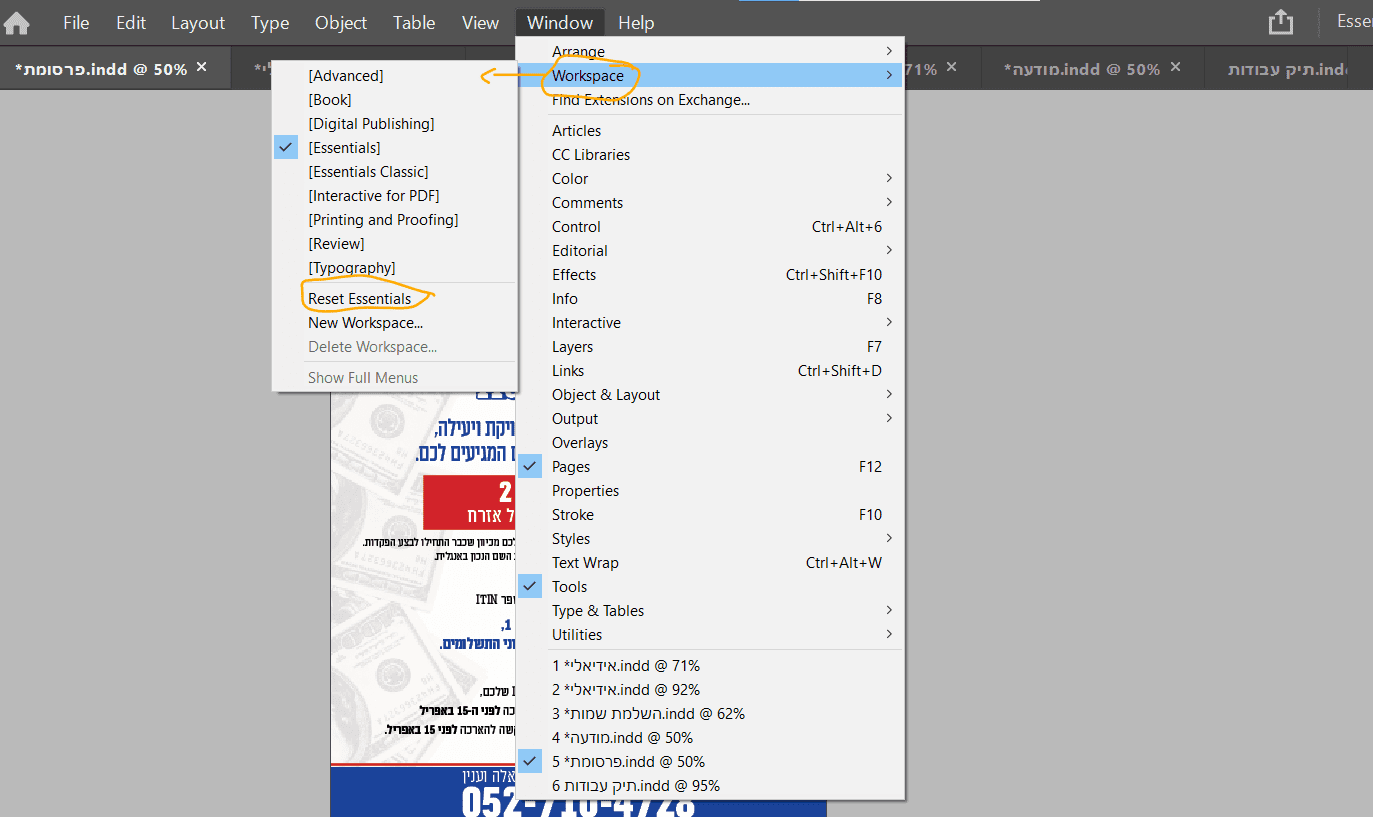This screenshot has height=817, width=1373.
Task: Close the document tab showing 71%
Action: [952, 67]
